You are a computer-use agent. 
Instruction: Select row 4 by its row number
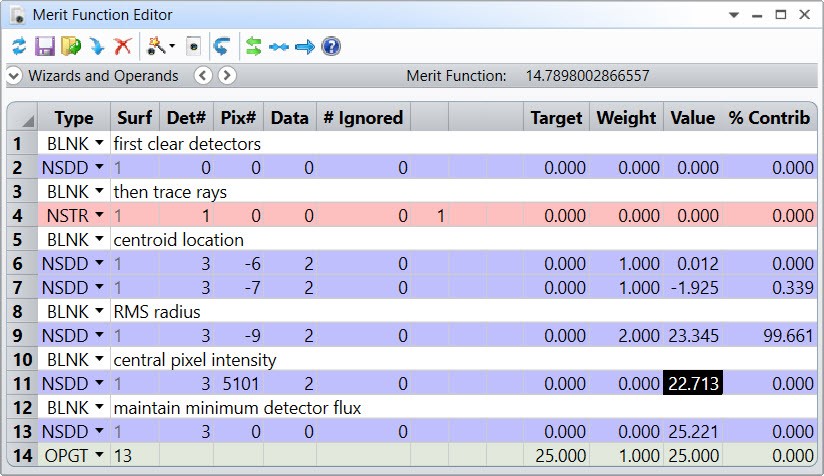(22, 215)
